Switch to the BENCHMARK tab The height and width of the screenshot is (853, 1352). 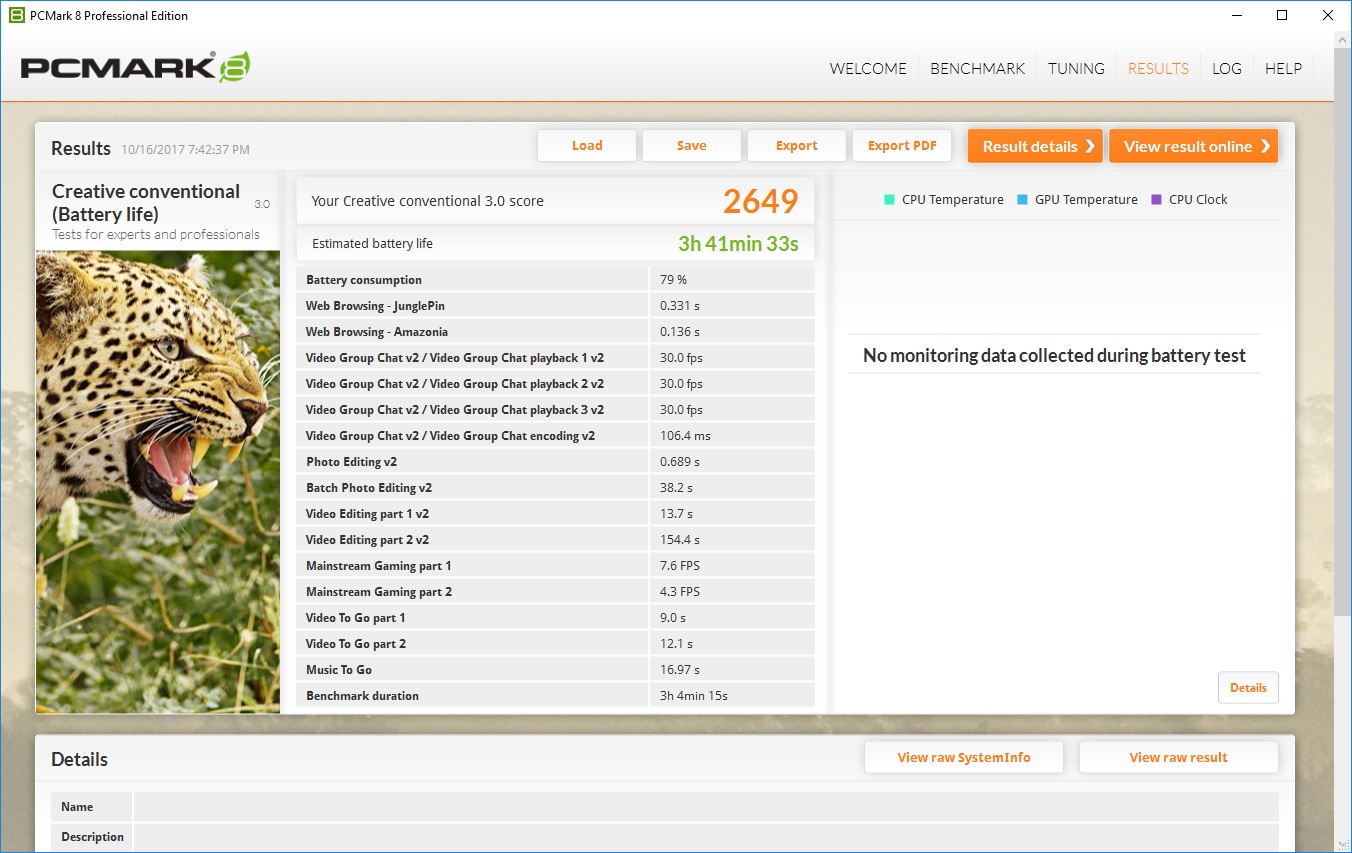[977, 69]
